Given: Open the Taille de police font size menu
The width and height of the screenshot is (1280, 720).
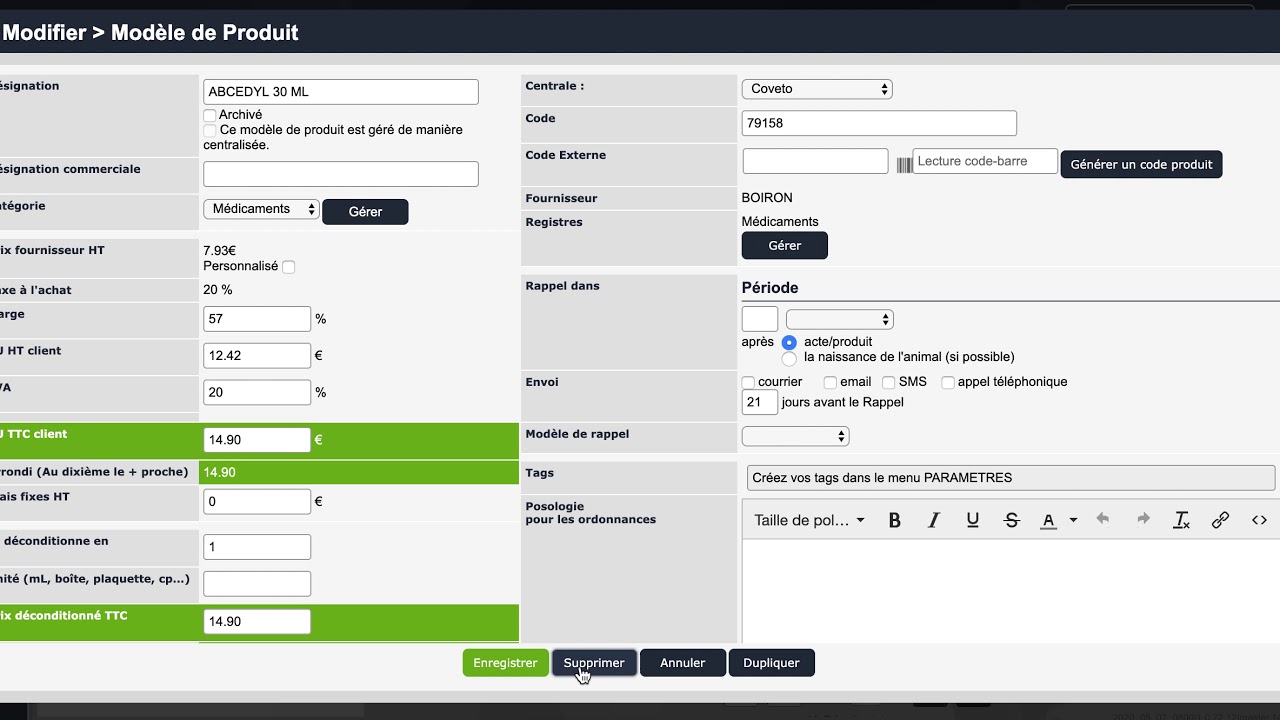Looking at the screenshot, I should tap(809, 520).
